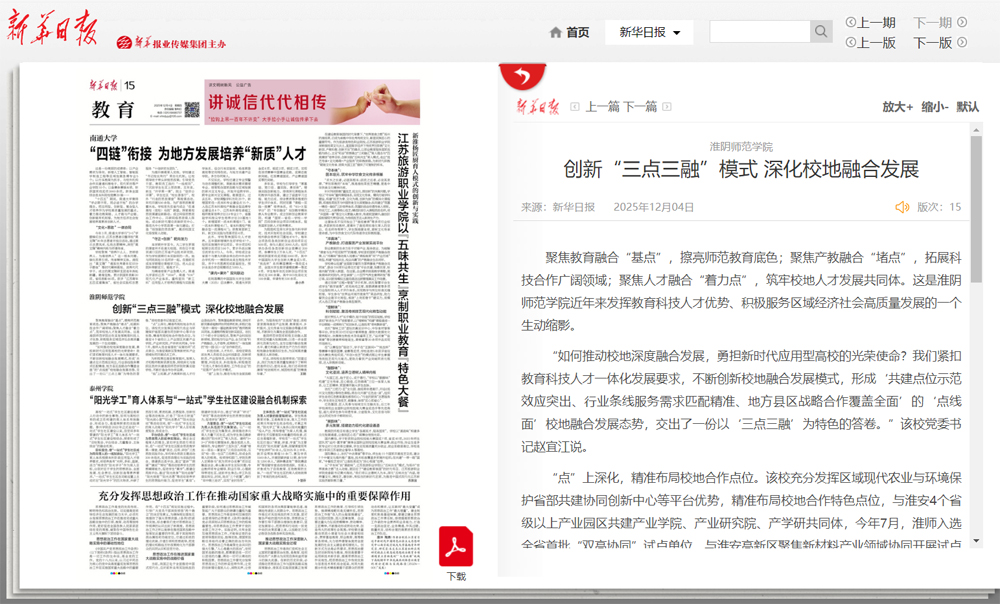
Task: Enlarge article text with 放大+
Action: coord(897,107)
